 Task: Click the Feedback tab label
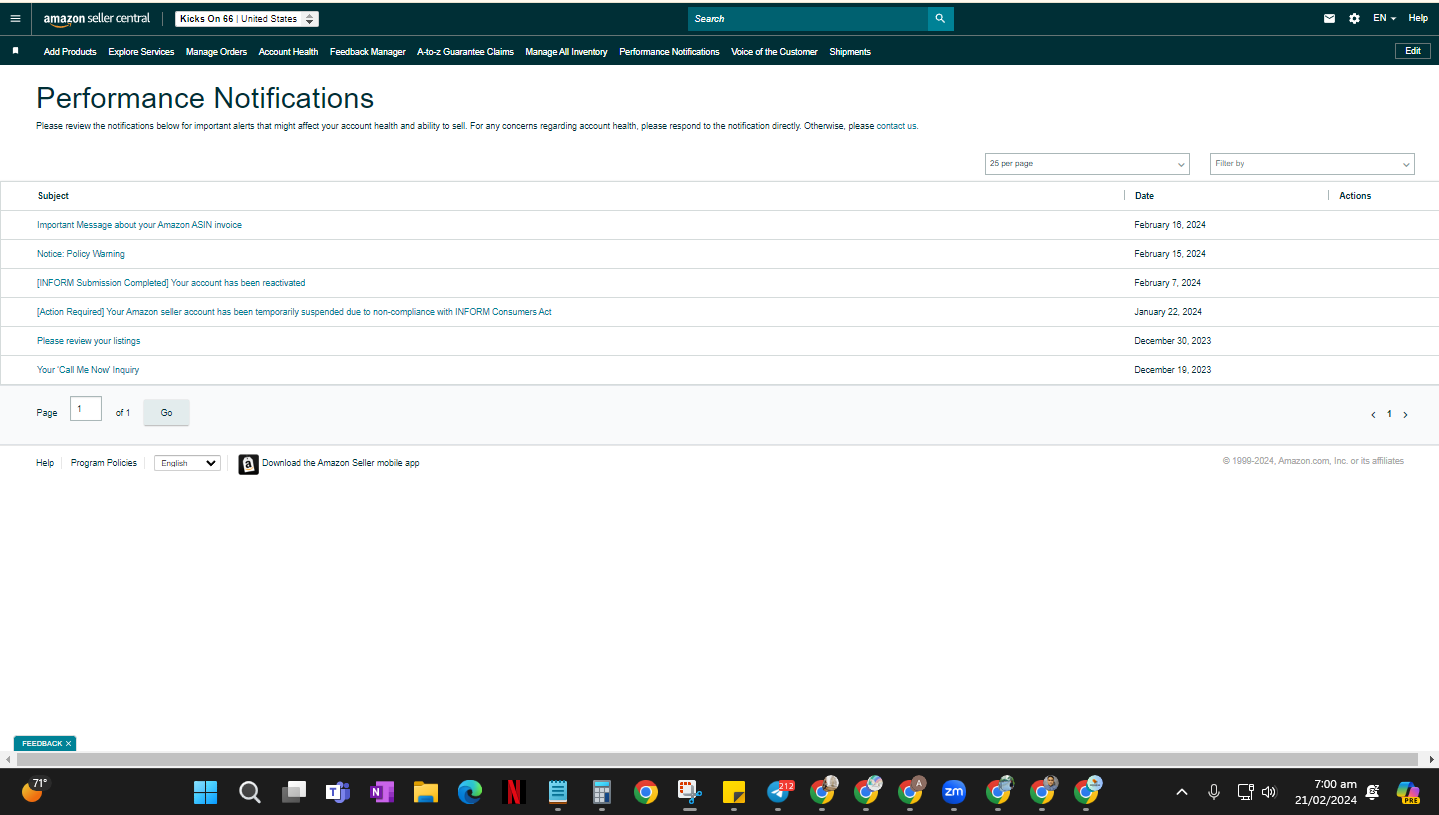click(42, 744)
